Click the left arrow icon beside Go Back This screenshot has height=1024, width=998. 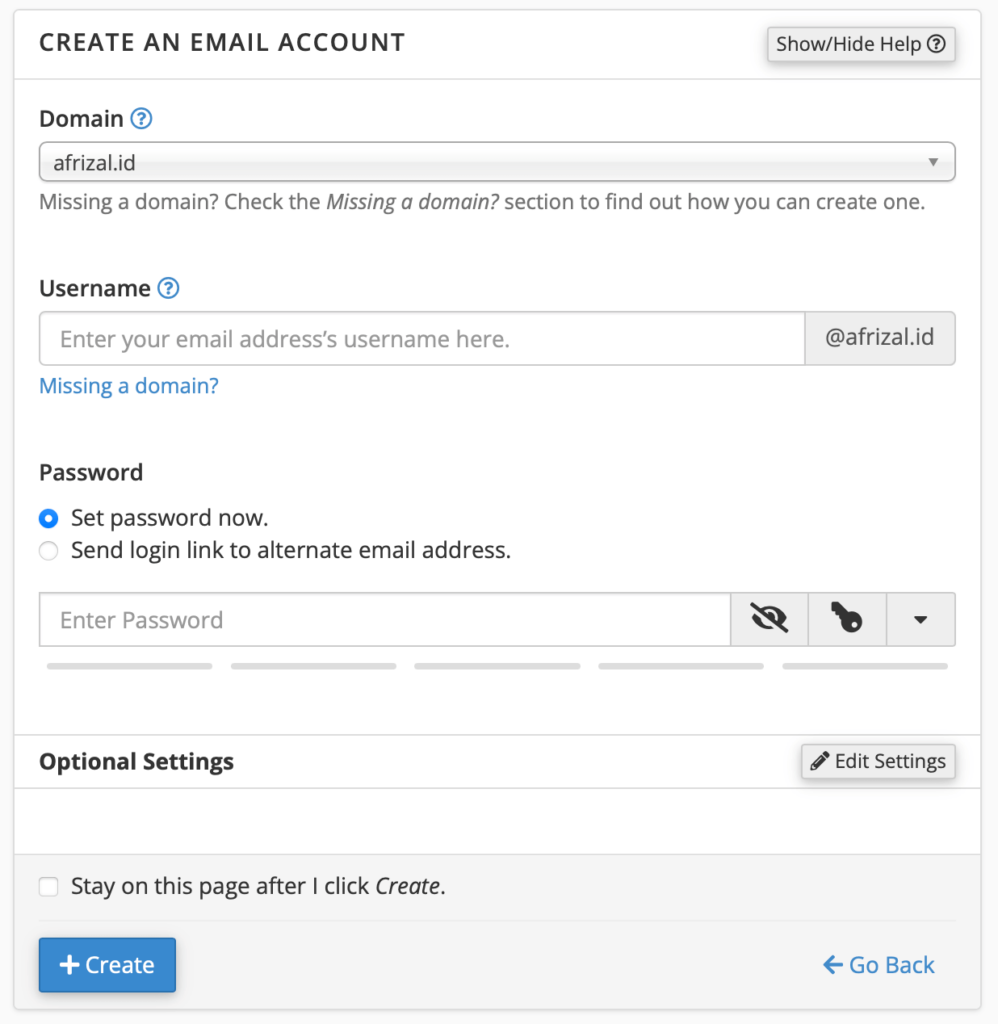(x=832, y=965)
